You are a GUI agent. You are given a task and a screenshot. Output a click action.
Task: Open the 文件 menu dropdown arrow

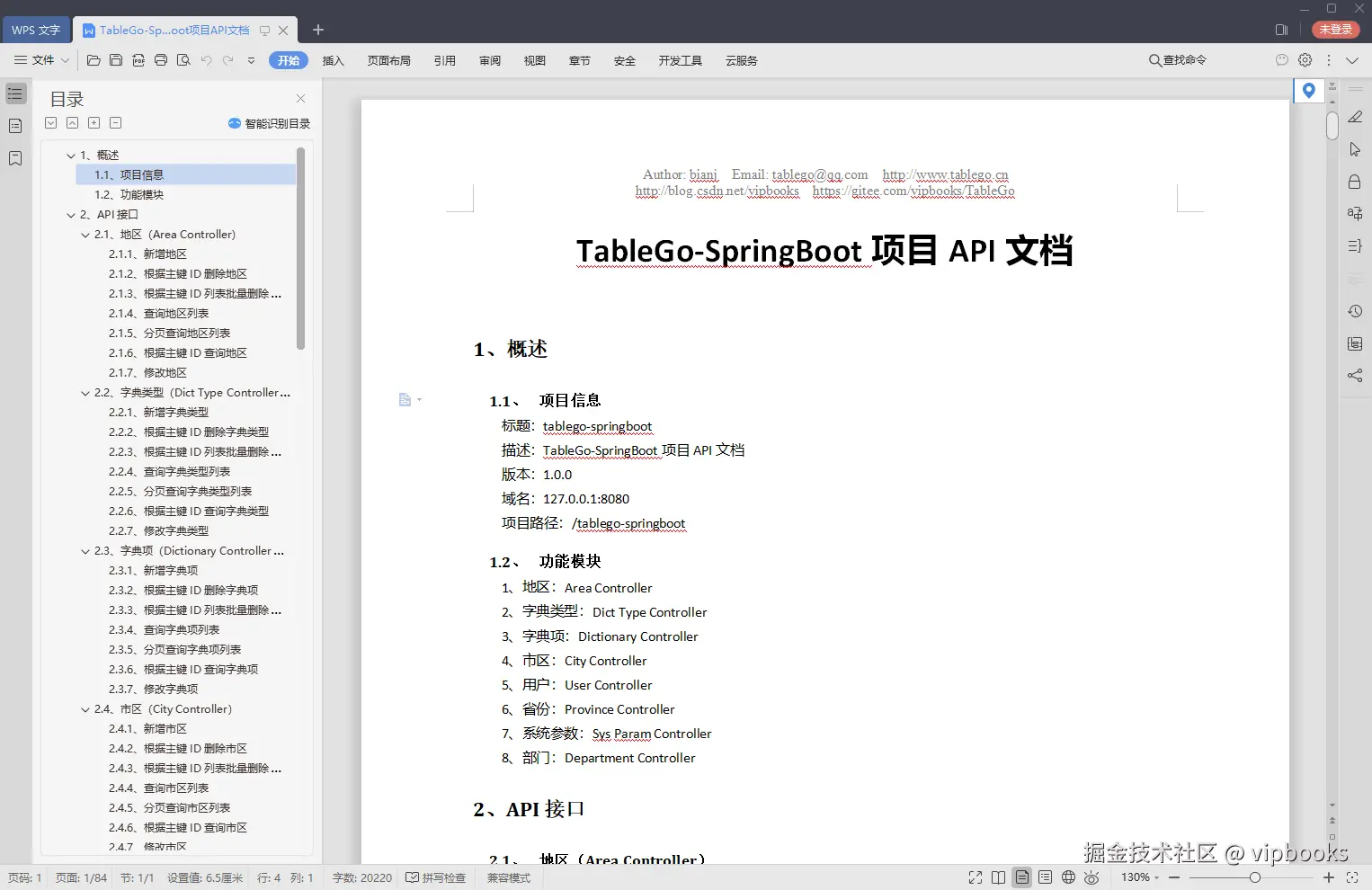click(x=65, y=60)
